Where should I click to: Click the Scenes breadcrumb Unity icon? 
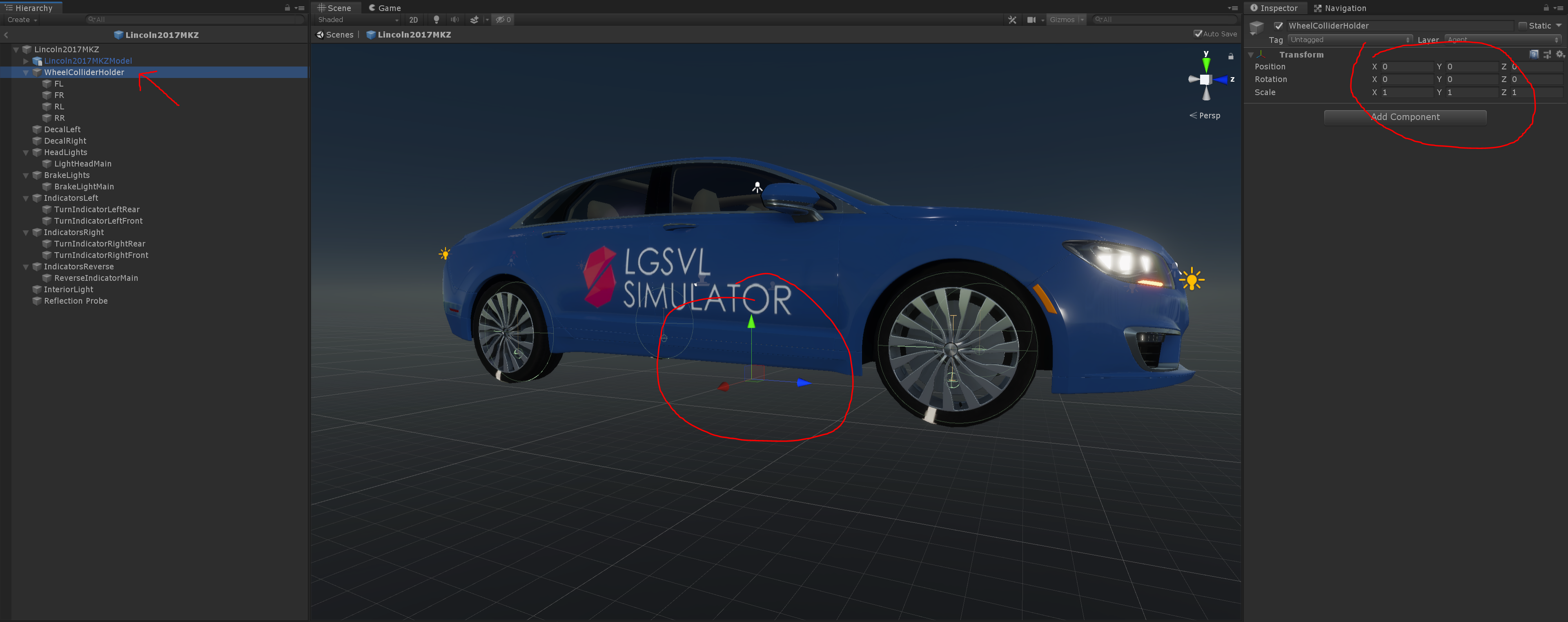320,35
